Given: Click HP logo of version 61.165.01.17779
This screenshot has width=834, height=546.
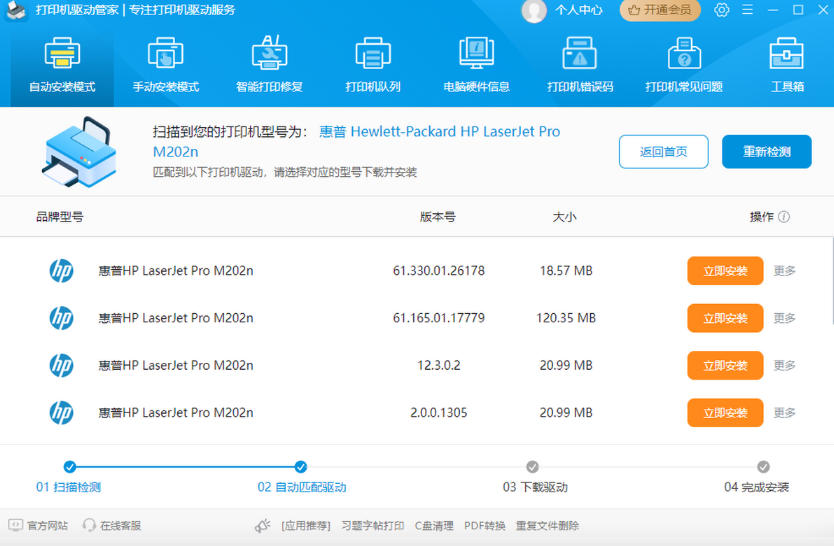Looking at the screenshot, I should click(61, 318).
